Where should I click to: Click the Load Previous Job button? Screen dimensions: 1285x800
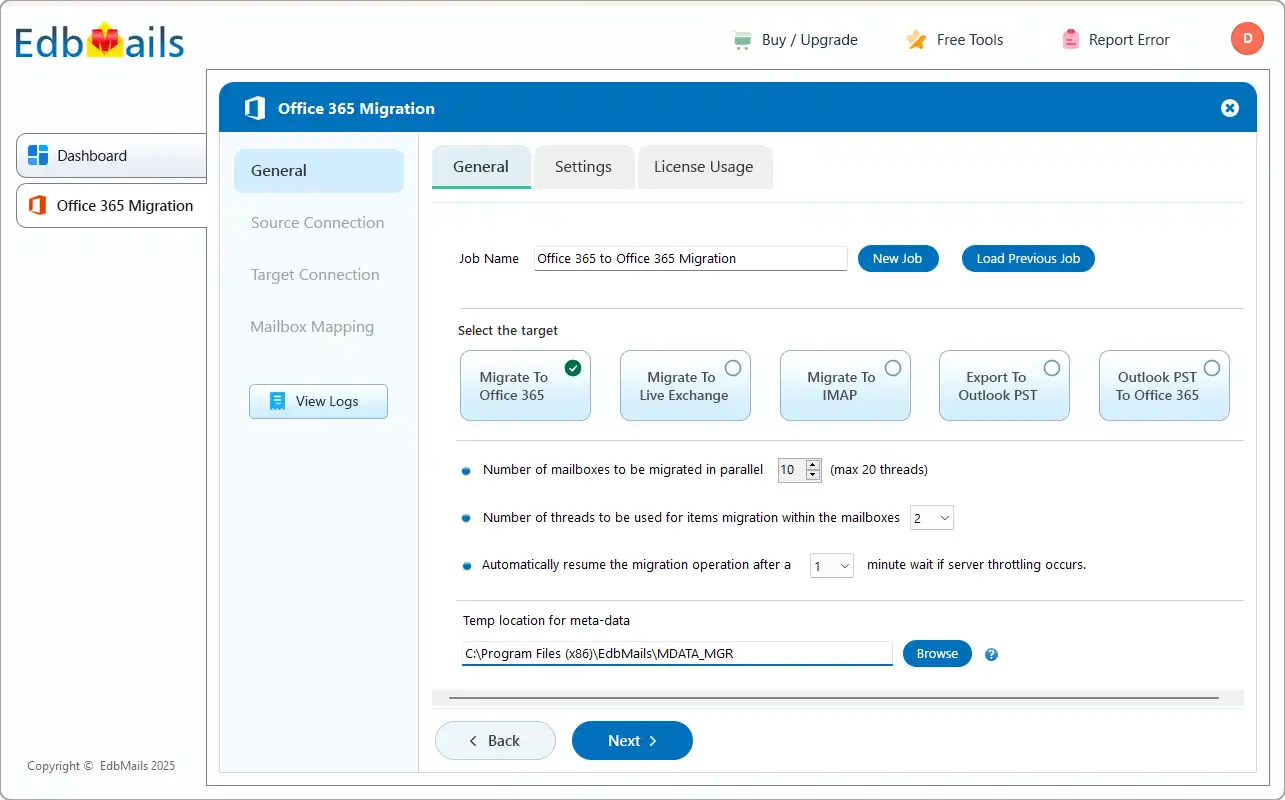tap(1028, 258)
